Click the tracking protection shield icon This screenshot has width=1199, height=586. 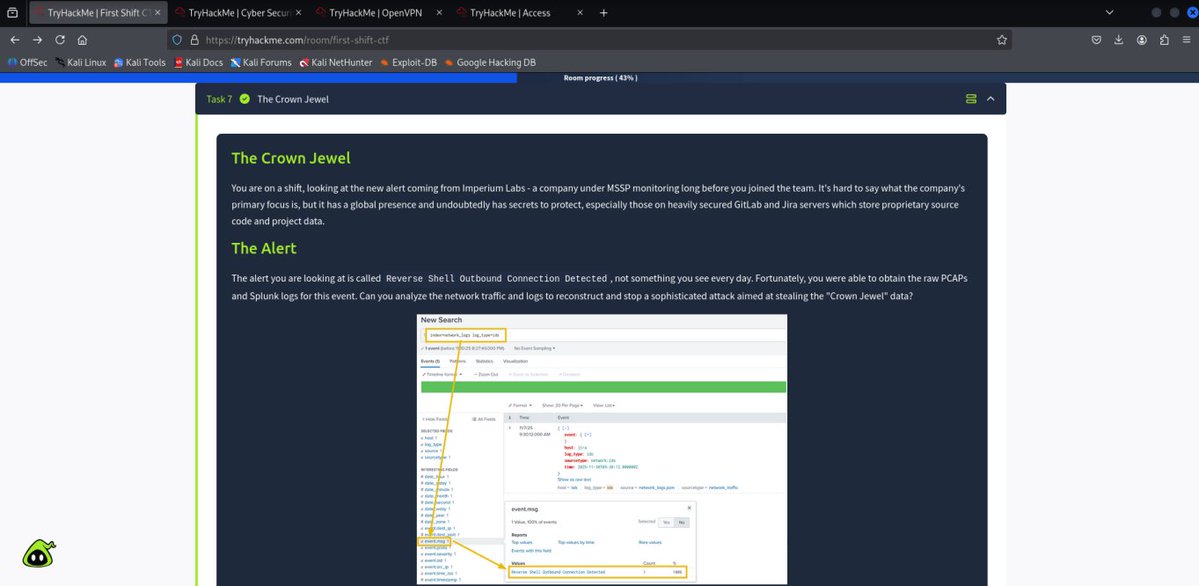177,40
